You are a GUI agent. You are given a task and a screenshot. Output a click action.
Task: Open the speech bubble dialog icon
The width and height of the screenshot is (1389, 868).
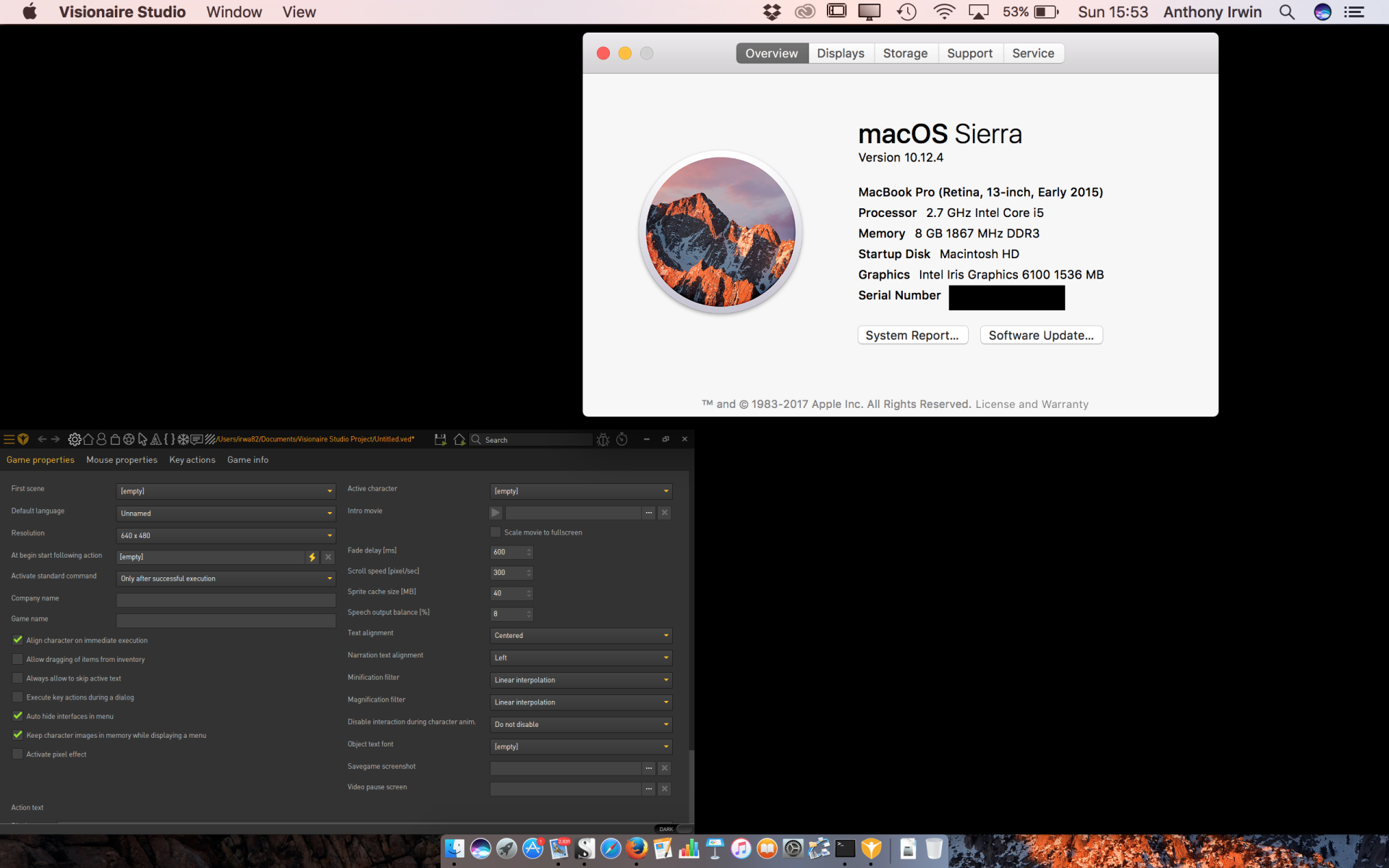point(197,439)
